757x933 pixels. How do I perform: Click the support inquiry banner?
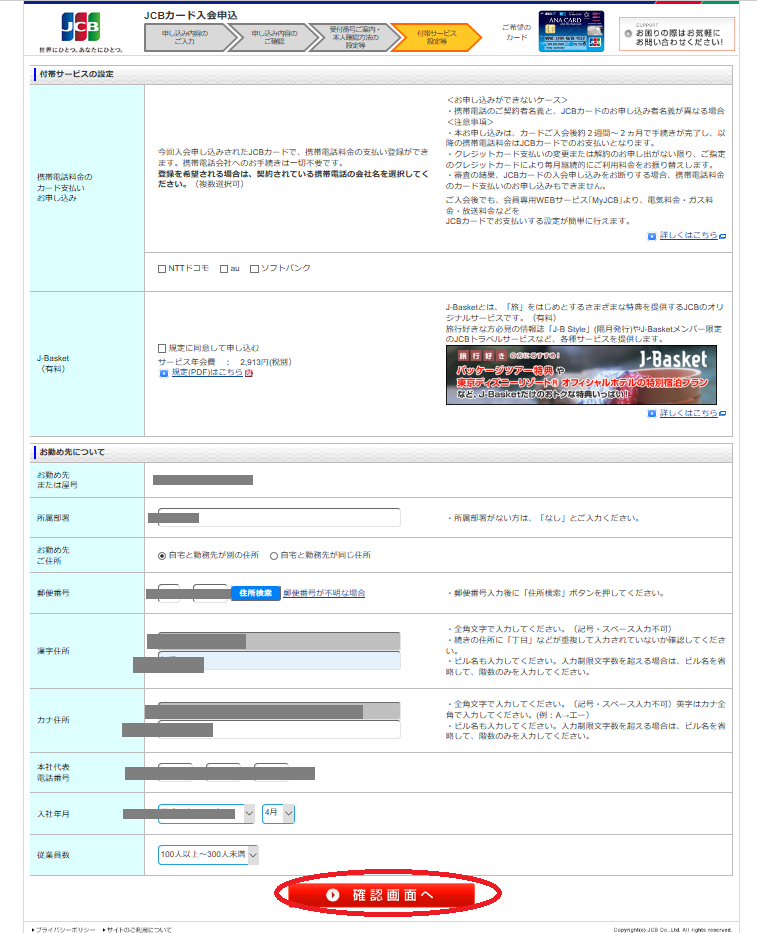pyautogui.click(x=677, y=34)
